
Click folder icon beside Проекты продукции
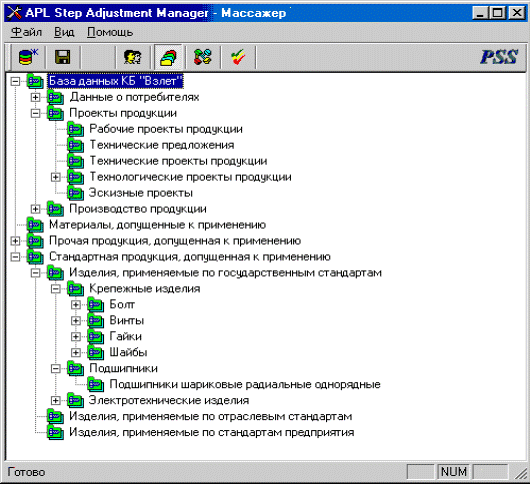click(55, 113)
